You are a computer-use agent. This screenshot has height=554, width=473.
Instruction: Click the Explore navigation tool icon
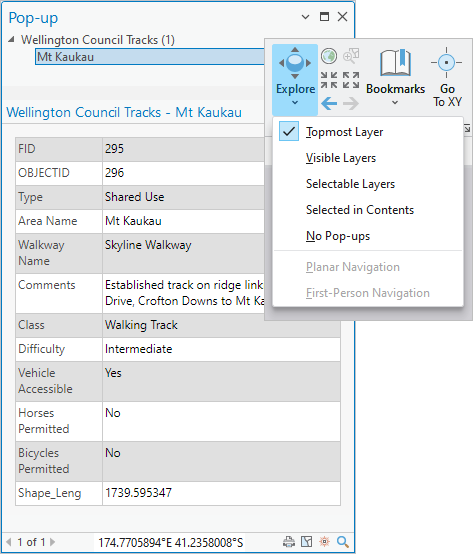coord(295,63)
